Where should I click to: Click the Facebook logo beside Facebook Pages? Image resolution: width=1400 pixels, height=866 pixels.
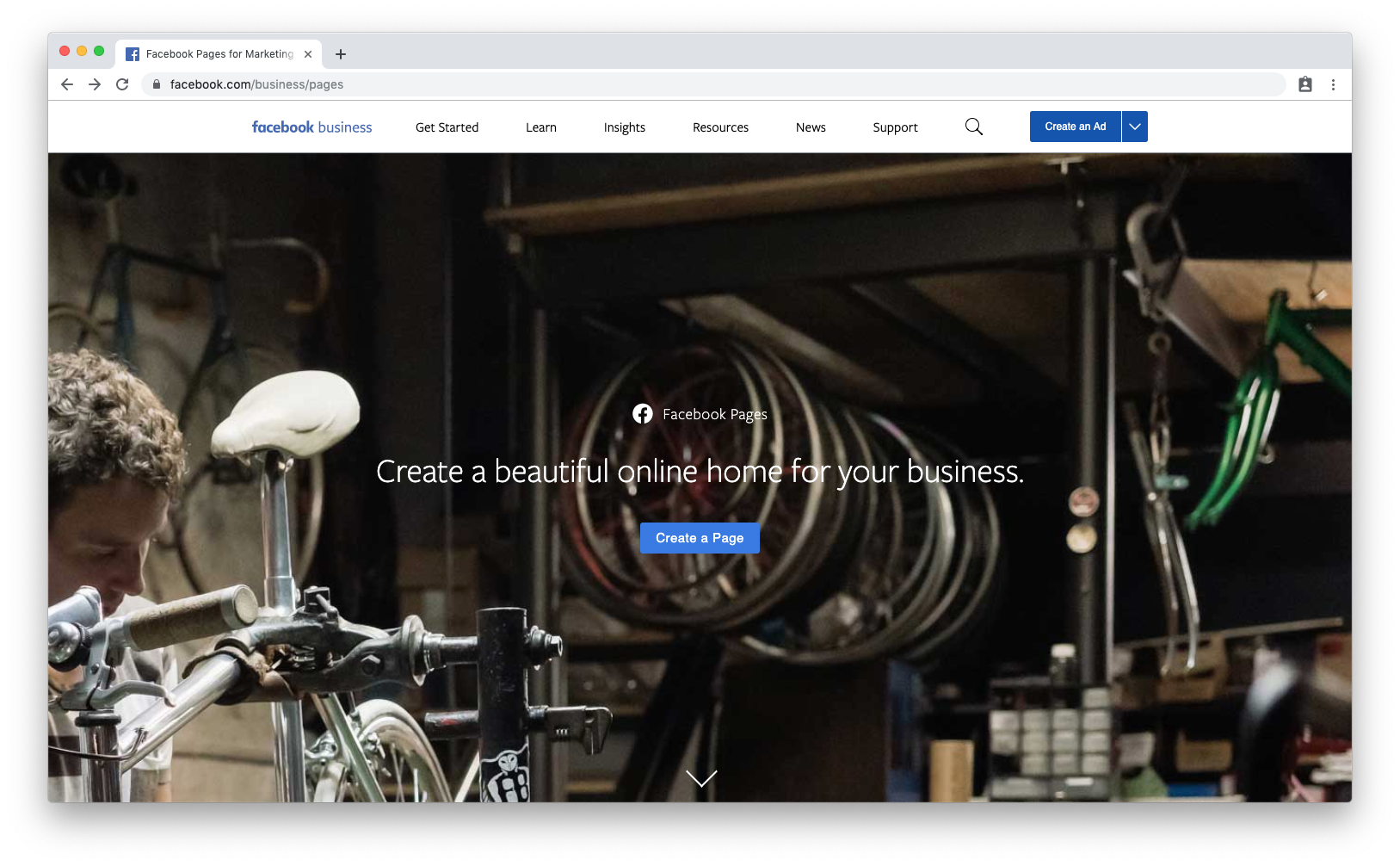pos(643,414)
